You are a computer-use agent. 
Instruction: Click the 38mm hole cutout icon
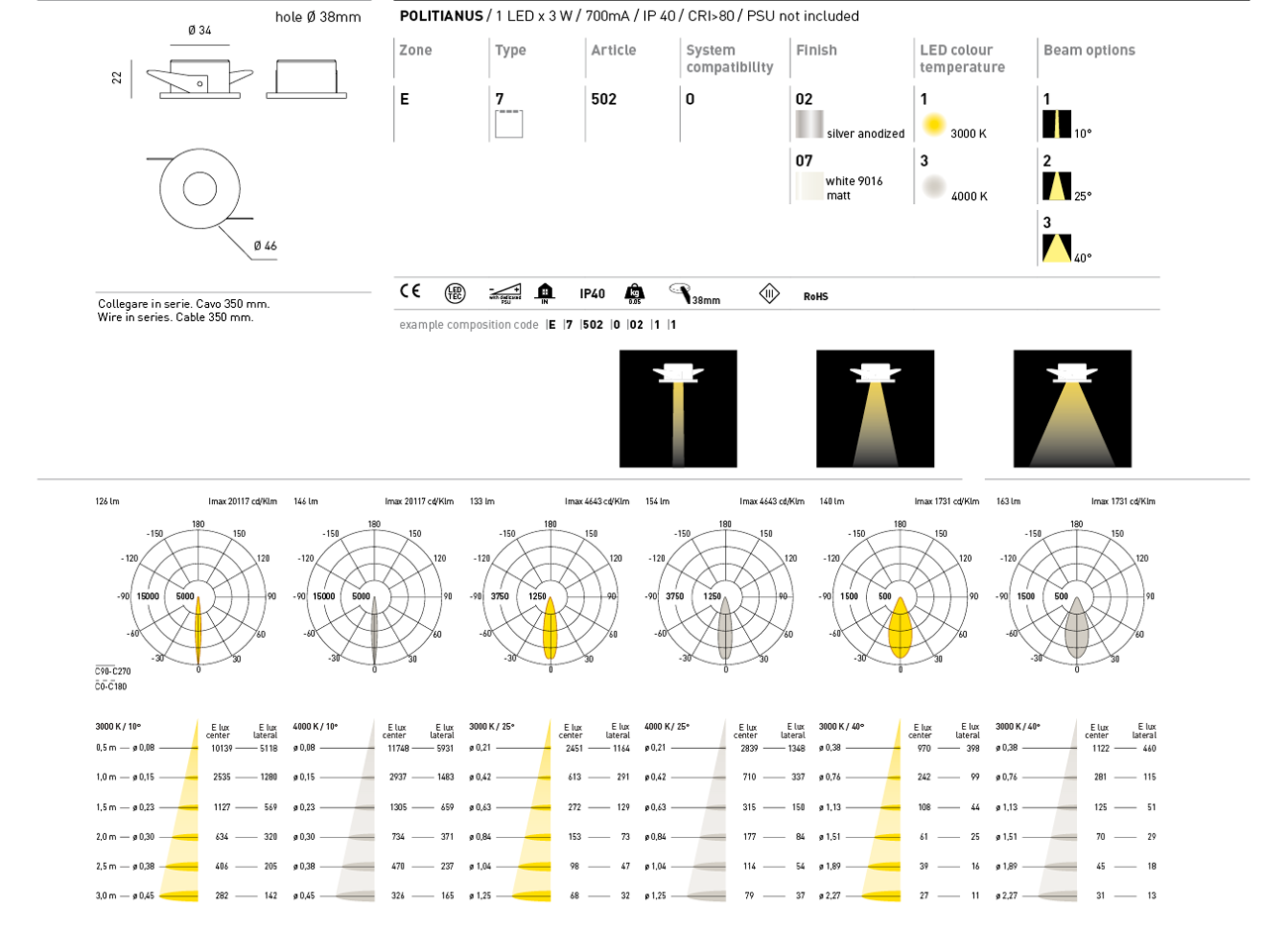click(x=694, y=293)
